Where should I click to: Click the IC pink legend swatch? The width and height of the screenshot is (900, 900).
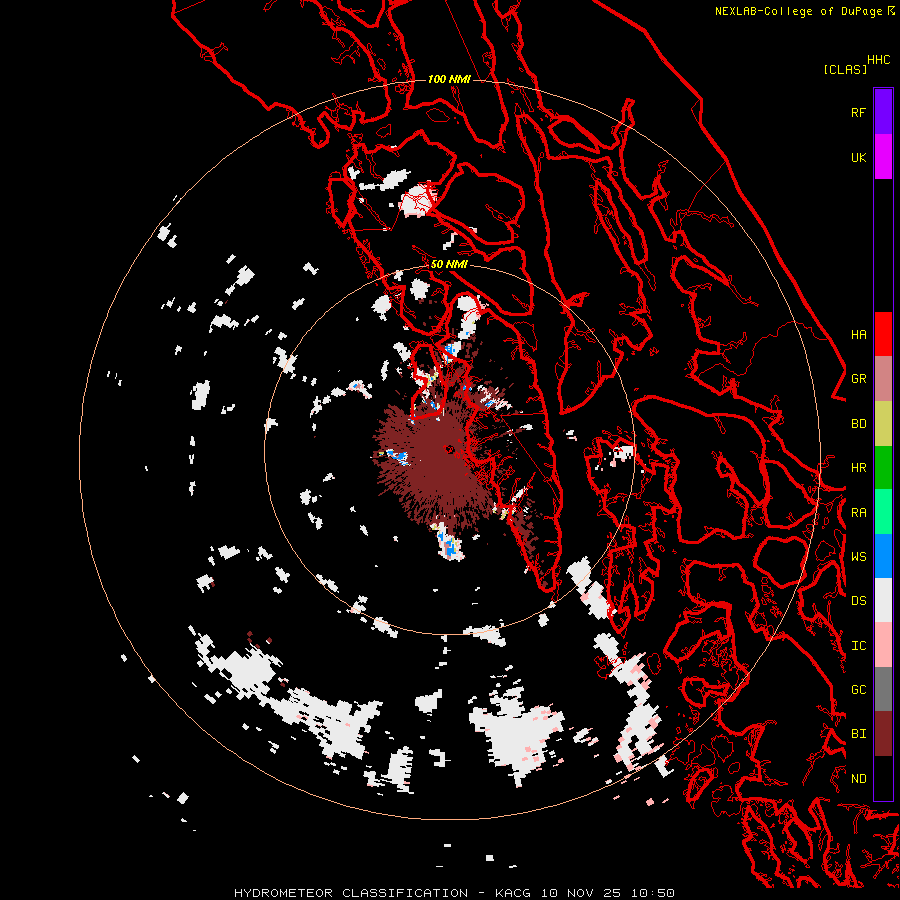[883, 645]
